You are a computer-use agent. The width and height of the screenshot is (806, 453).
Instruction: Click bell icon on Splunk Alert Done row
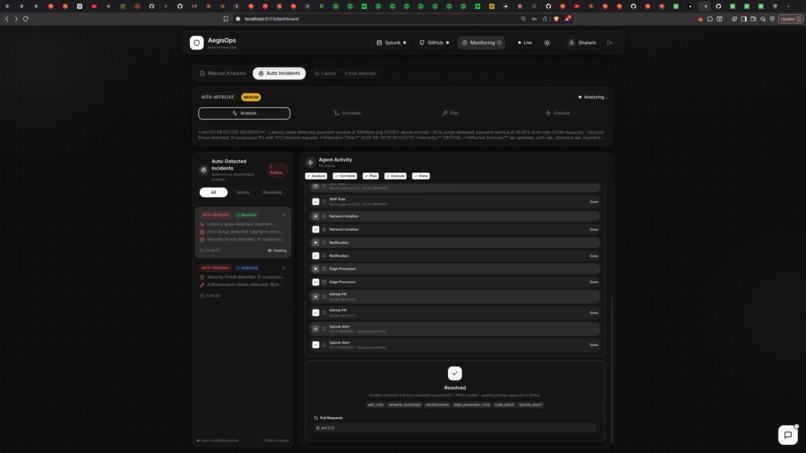coord(324,345)
